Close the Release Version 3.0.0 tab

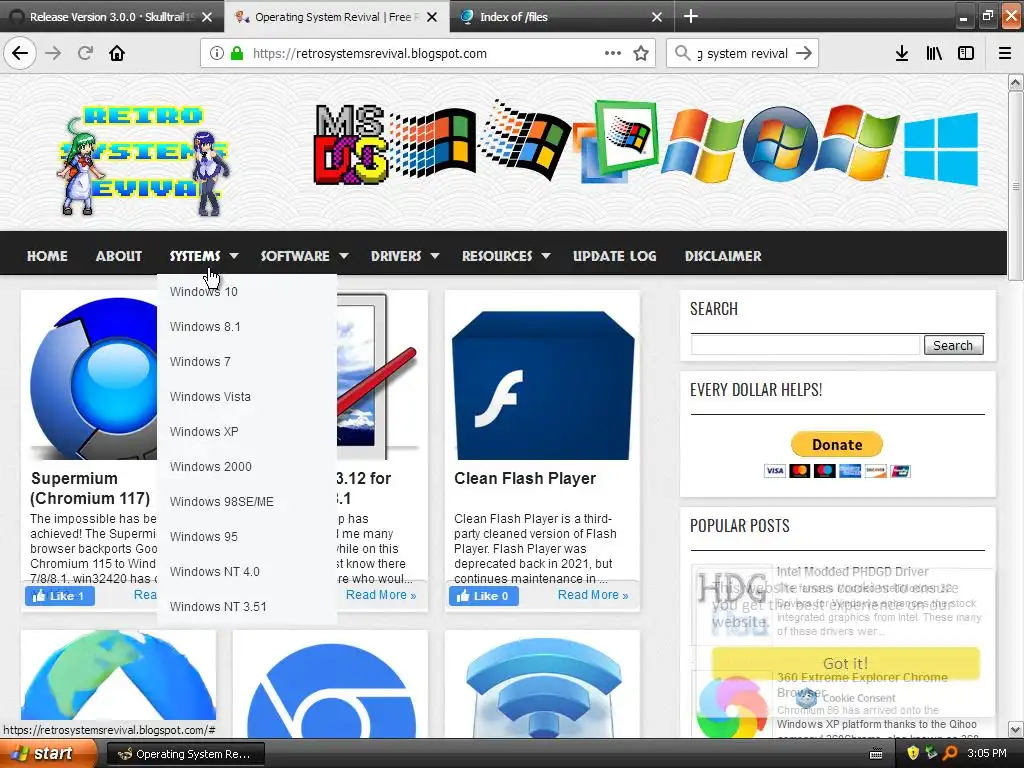[x=207, y=17]
